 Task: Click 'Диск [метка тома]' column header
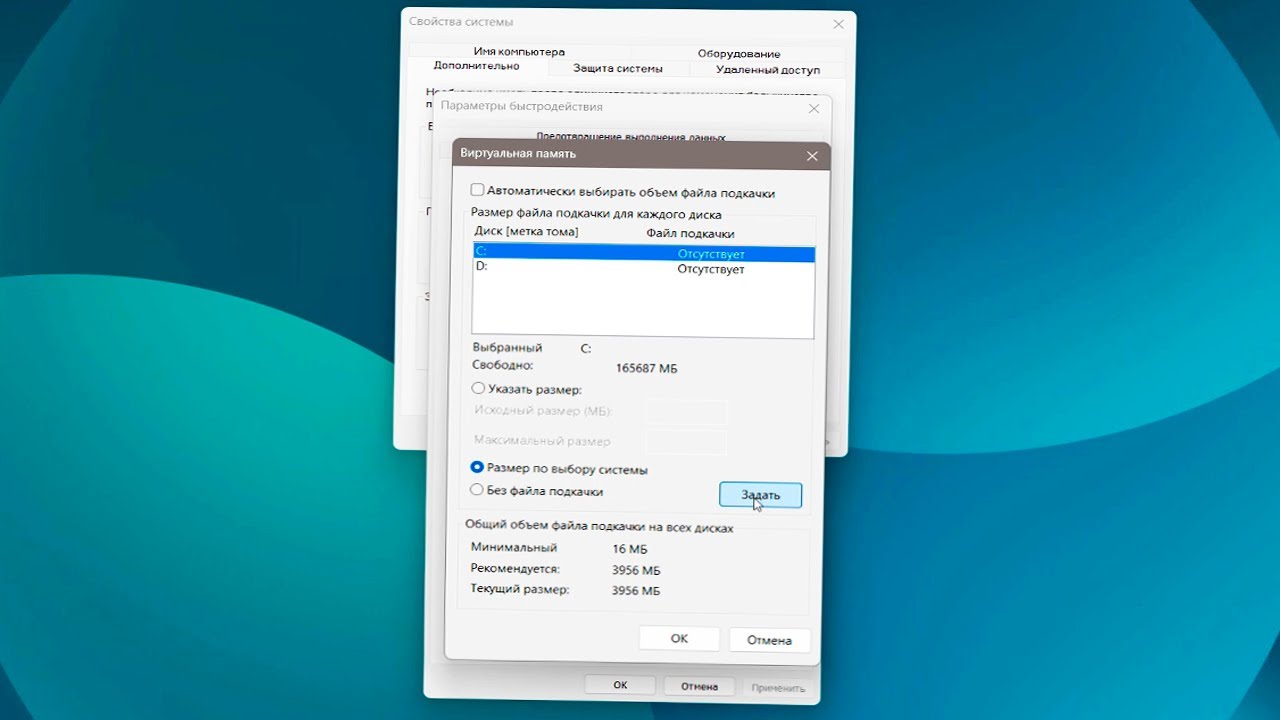pos(526,232)
